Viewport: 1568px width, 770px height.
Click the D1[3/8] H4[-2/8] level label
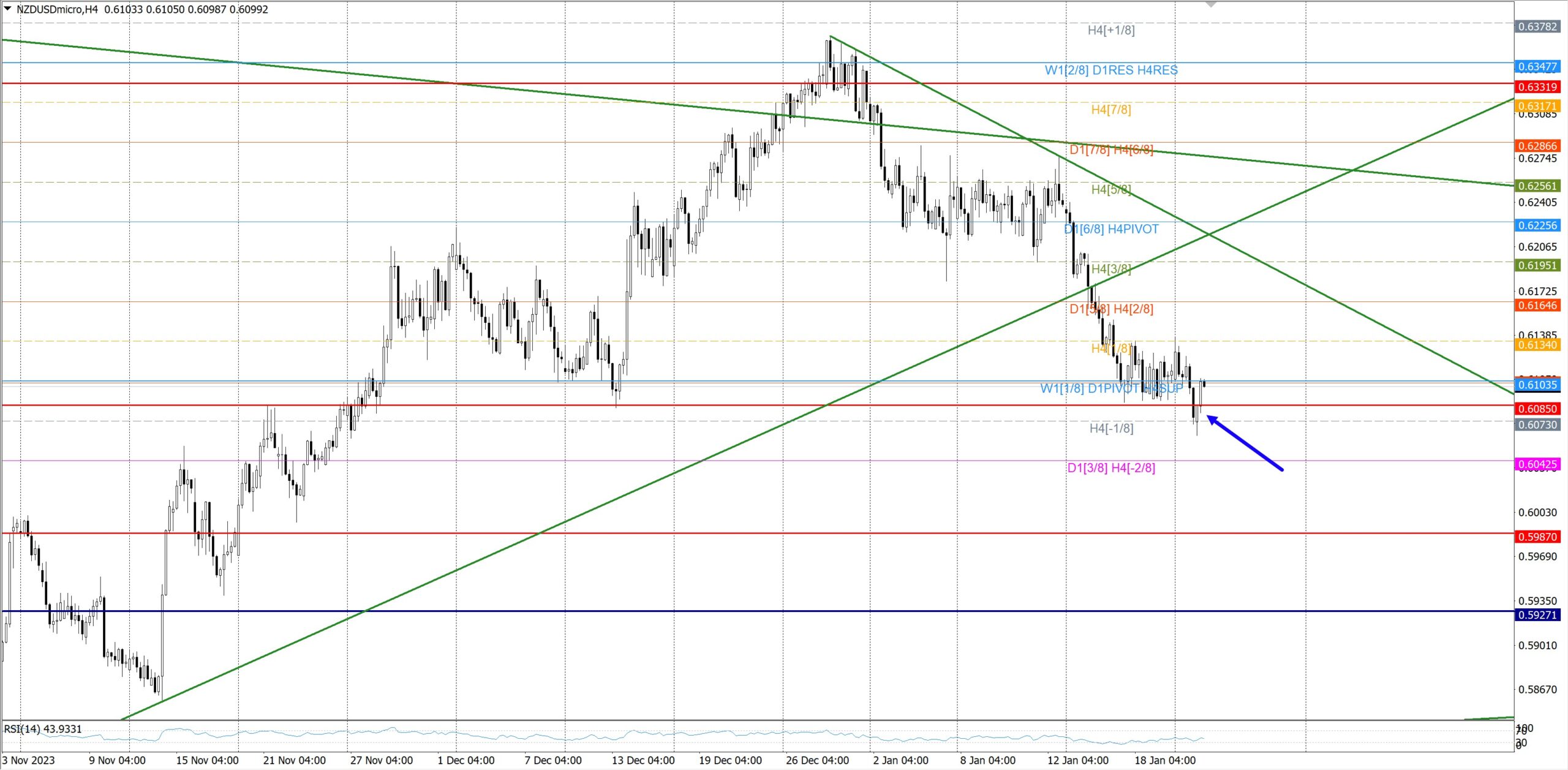pyautogui.click(x=1110, y=468)
